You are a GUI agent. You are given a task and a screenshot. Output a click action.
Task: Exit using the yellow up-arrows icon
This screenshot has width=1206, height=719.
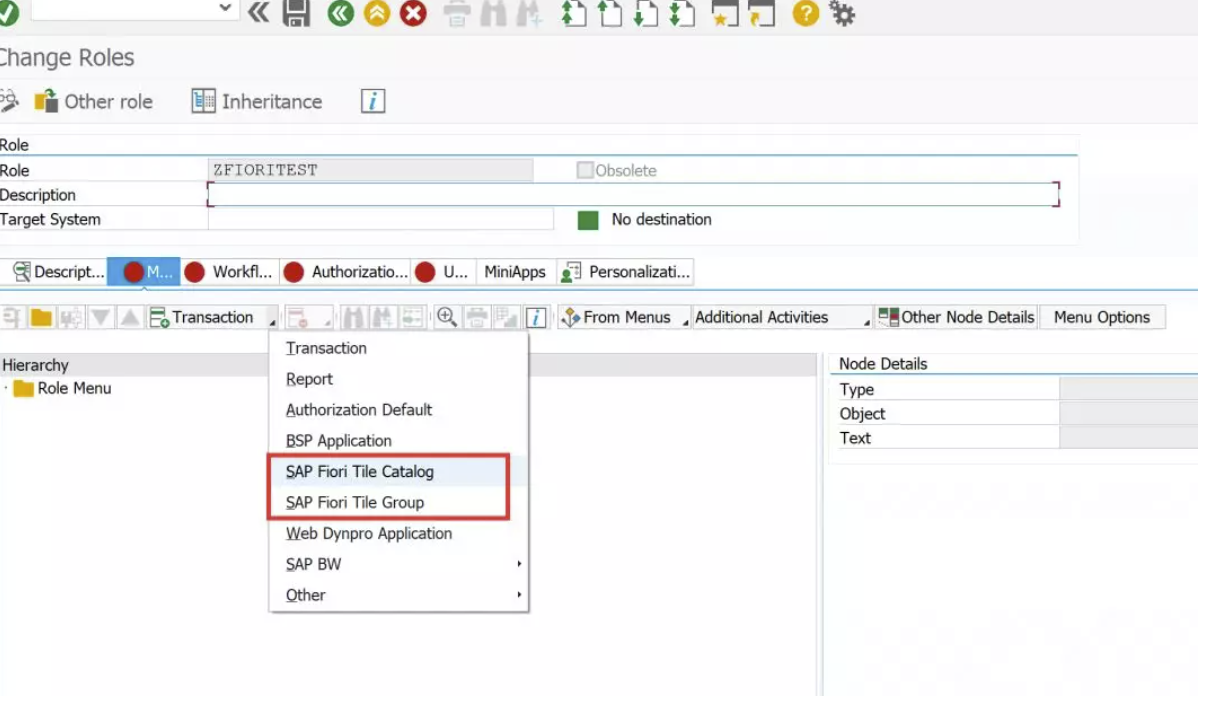pyautogui.click(x=377, y=13)
